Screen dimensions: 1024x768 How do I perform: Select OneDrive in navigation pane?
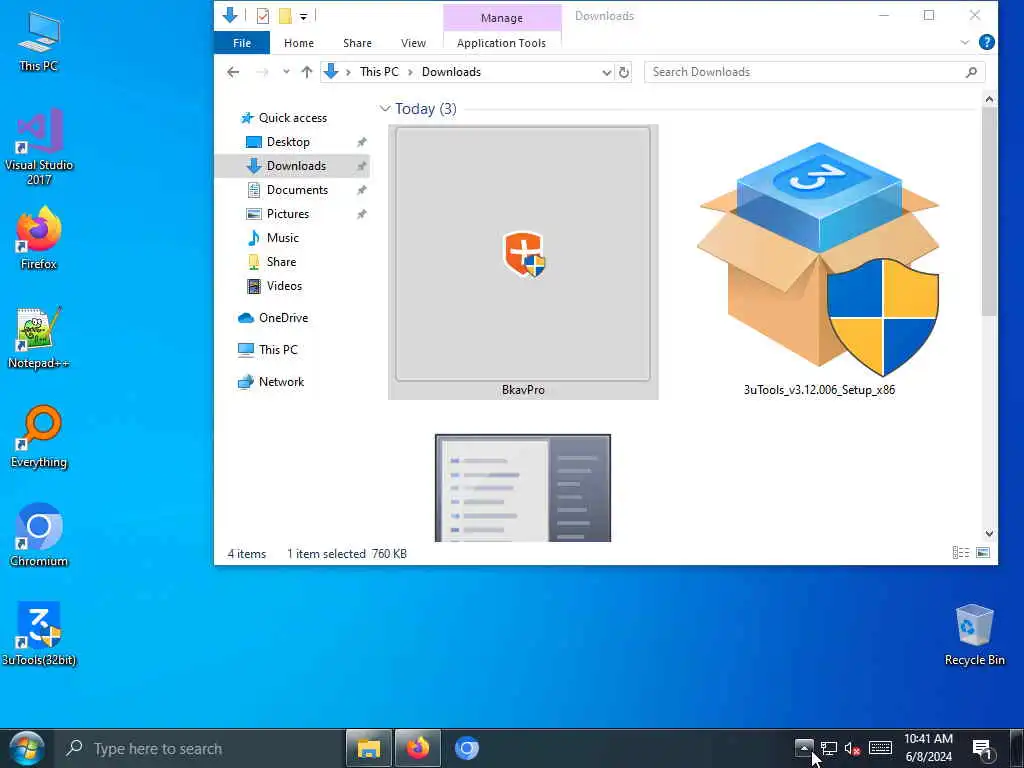283,318
